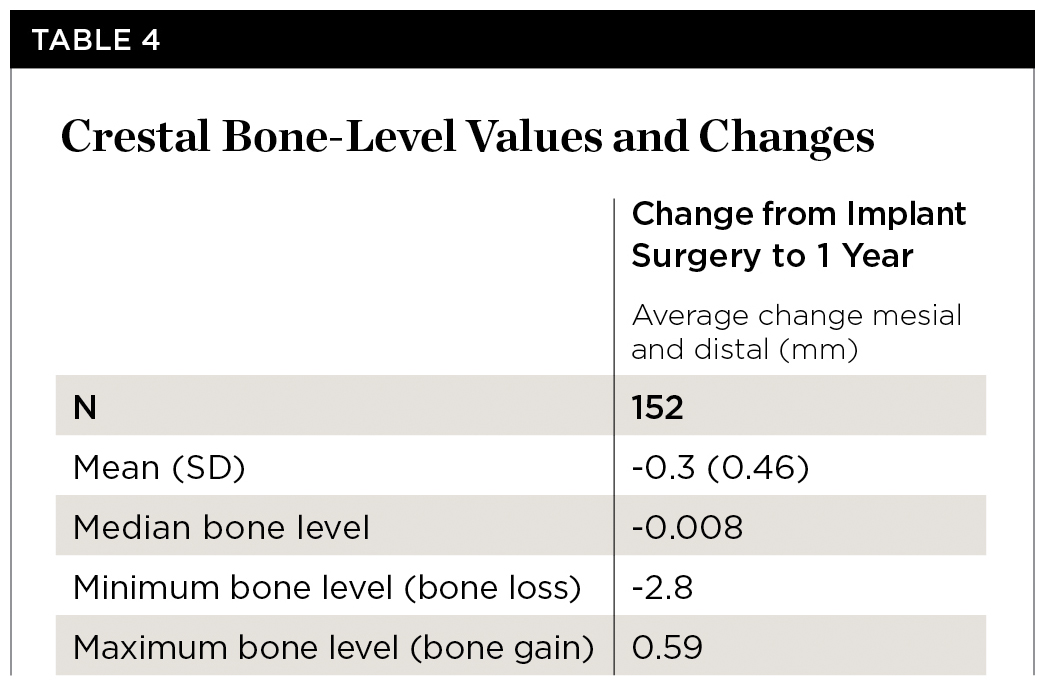Select the -2.8 minimum value
This screenshot has height=700, width=1045.
pos(662,588)
